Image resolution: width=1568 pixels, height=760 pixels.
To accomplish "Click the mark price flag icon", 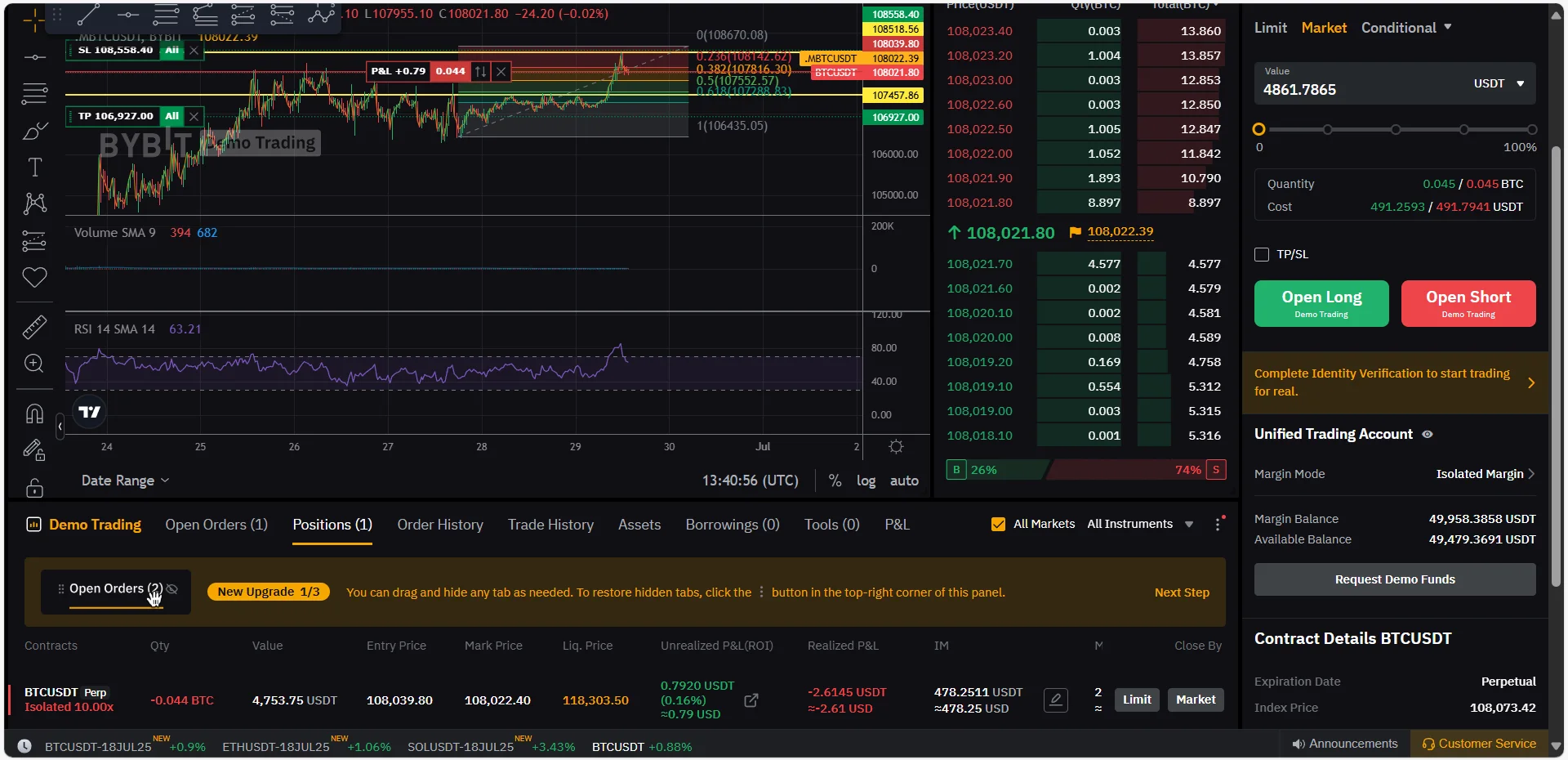I will click(x=1075, y=232).
